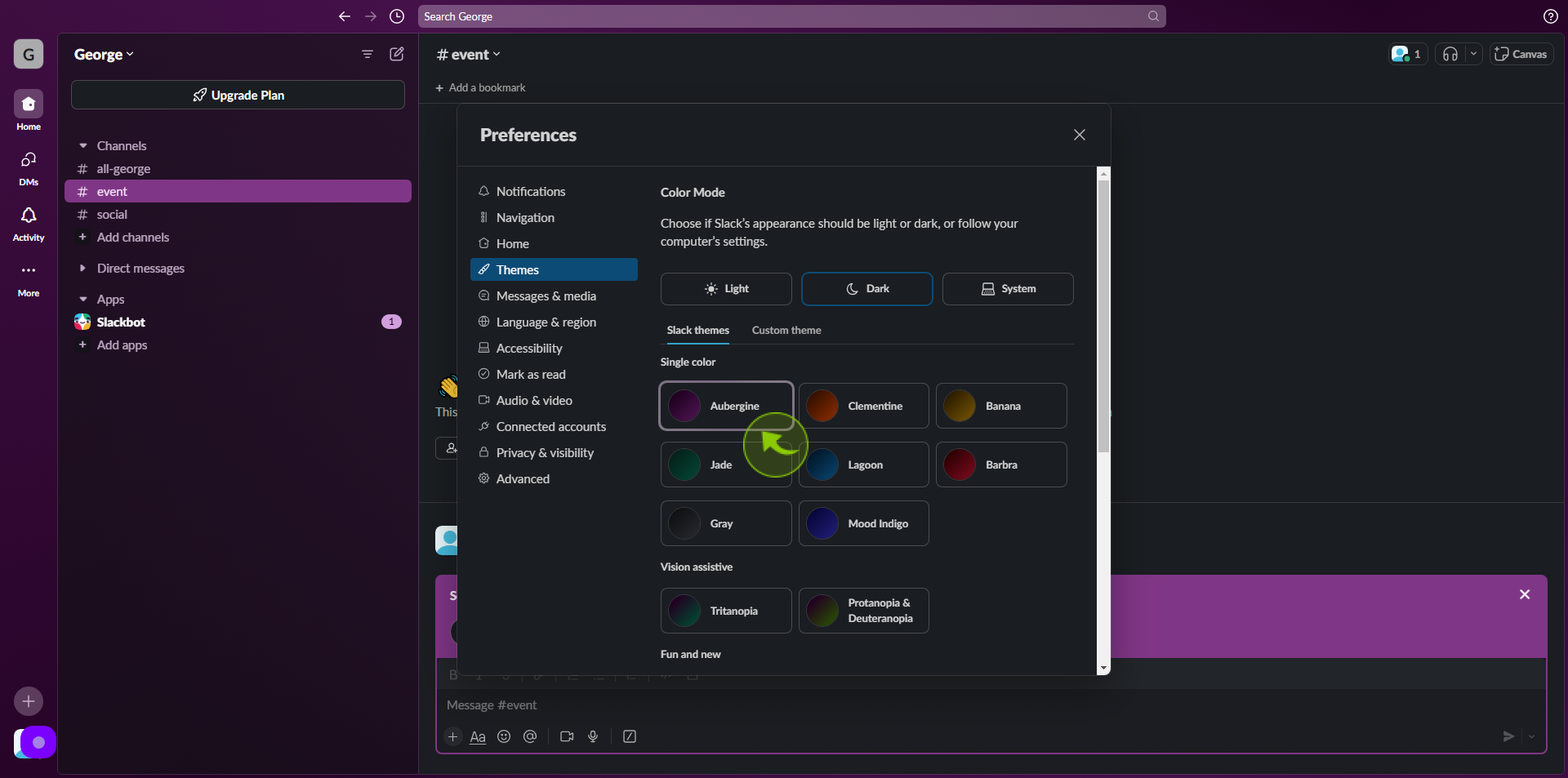Collapse the Channels section
Viewport: 1568px width, 778px height.
pos(83,146)
